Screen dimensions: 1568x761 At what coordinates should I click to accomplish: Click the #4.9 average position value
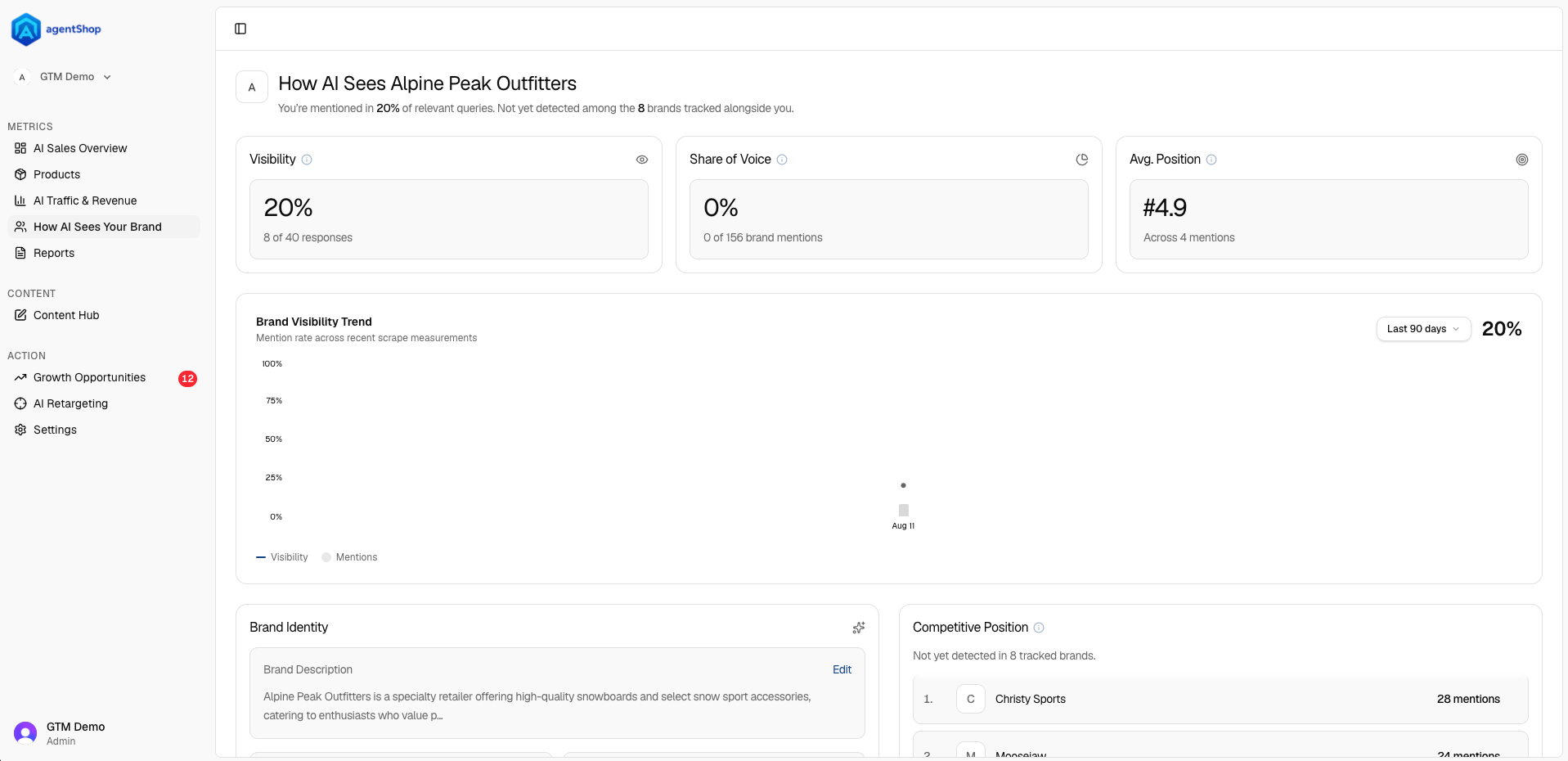point(1165,208)
